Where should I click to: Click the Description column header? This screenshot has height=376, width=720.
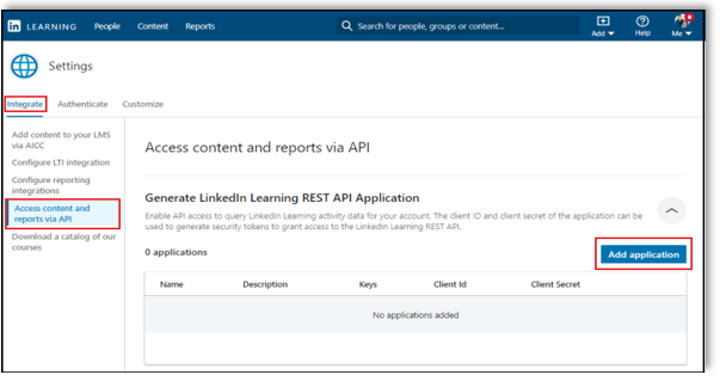[x=265, y=285]
